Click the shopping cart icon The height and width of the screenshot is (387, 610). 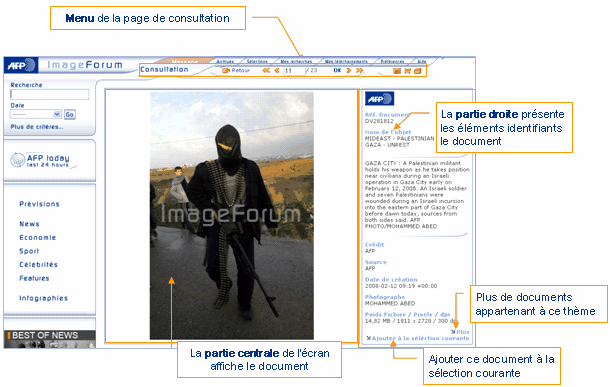tap(407, 71)
